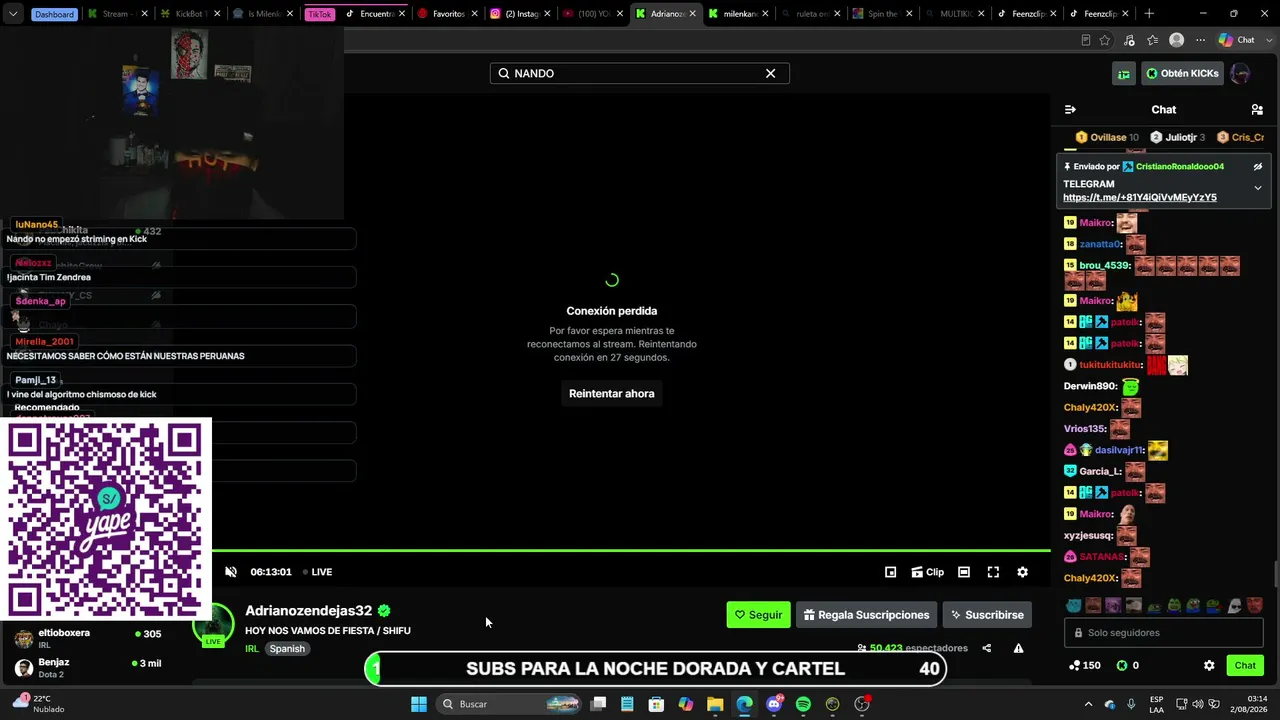This screenshot has width=1280, height=720.
Task: Switch to the Favoritos browser tab
Action: point(445,14)
